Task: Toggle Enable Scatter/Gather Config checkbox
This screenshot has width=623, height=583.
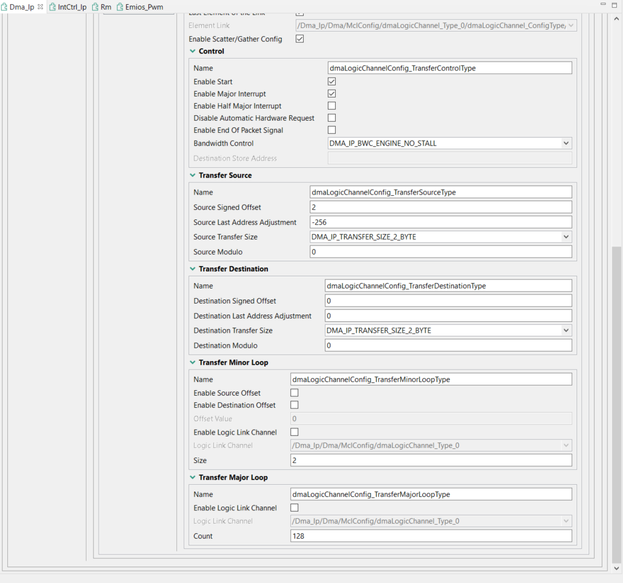Action: (300, 39)
